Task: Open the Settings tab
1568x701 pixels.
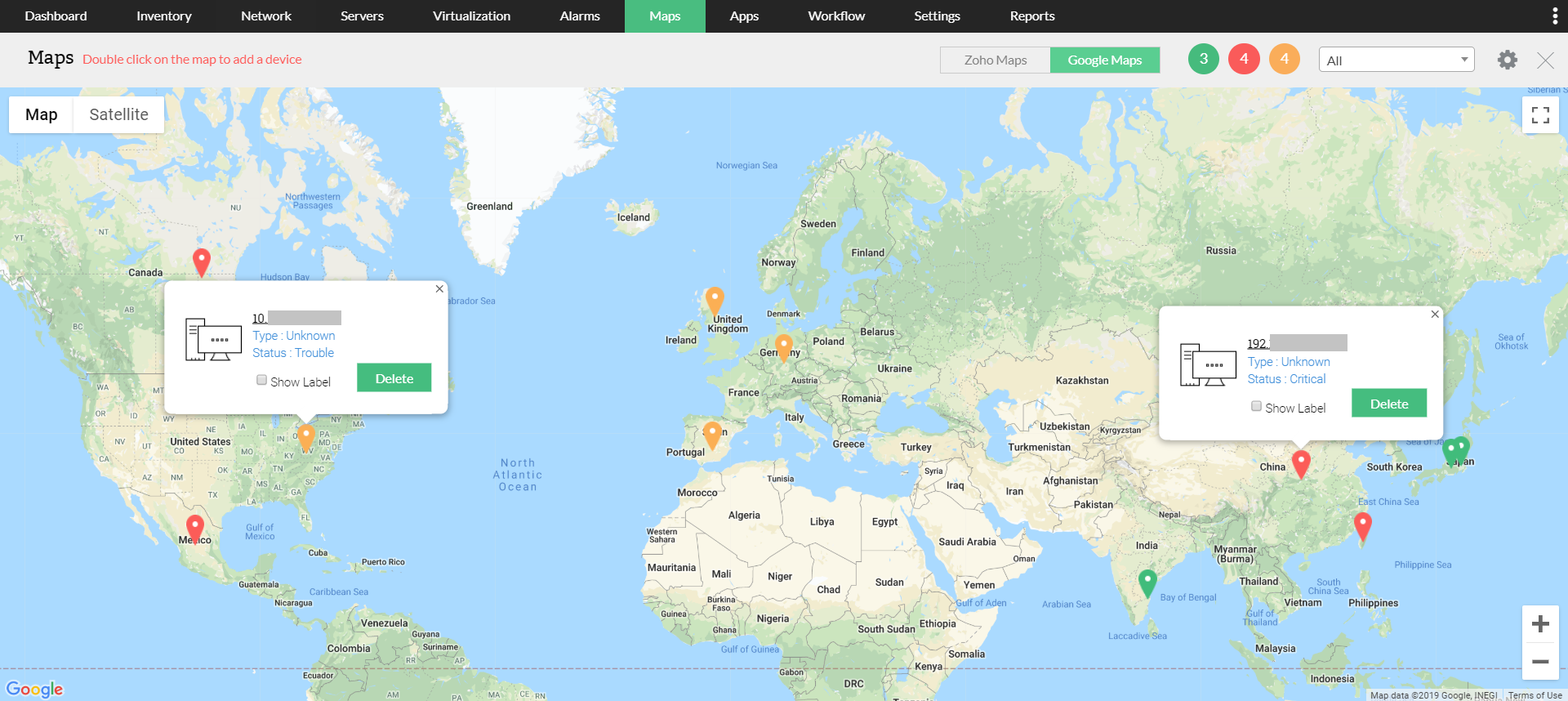Action: tap(937, 16)
